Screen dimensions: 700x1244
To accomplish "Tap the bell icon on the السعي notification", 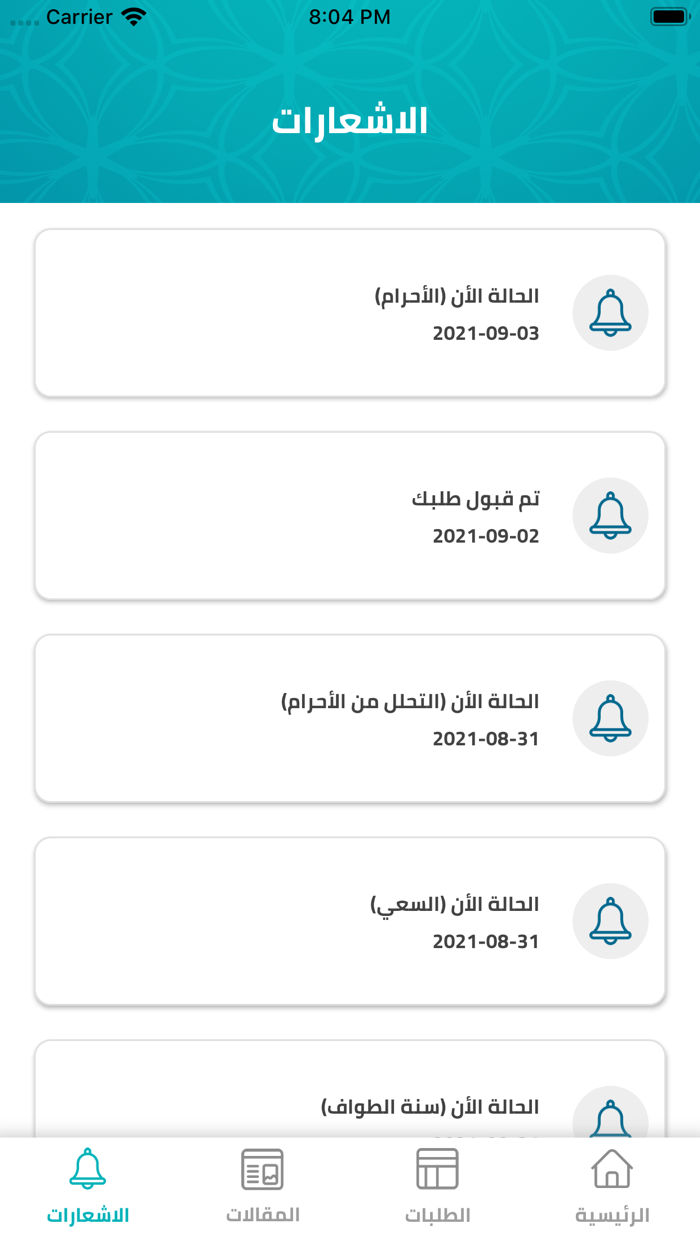I will point(610,920).
